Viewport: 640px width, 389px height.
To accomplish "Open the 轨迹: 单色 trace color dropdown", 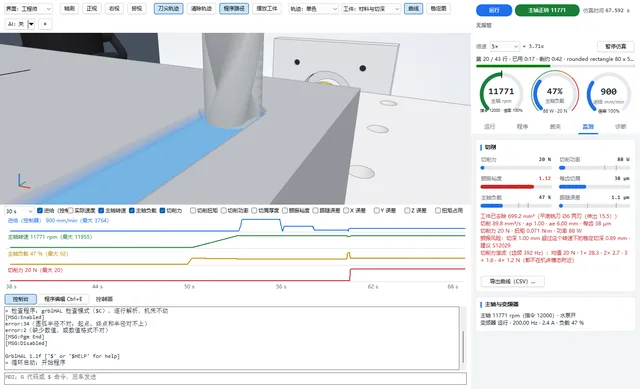I will (313, 9).
